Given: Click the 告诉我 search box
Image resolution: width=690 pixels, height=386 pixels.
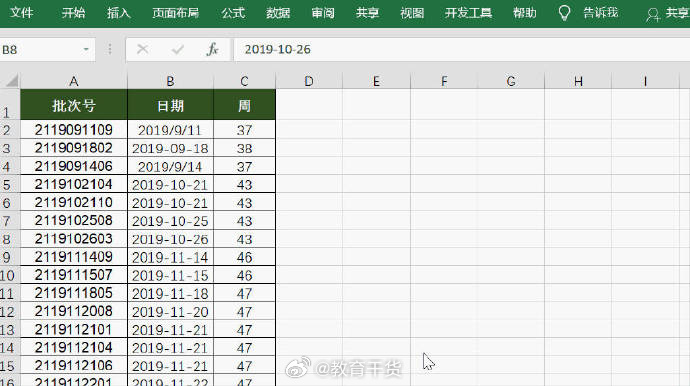Looking at the screenshot, I should (601, 13).
